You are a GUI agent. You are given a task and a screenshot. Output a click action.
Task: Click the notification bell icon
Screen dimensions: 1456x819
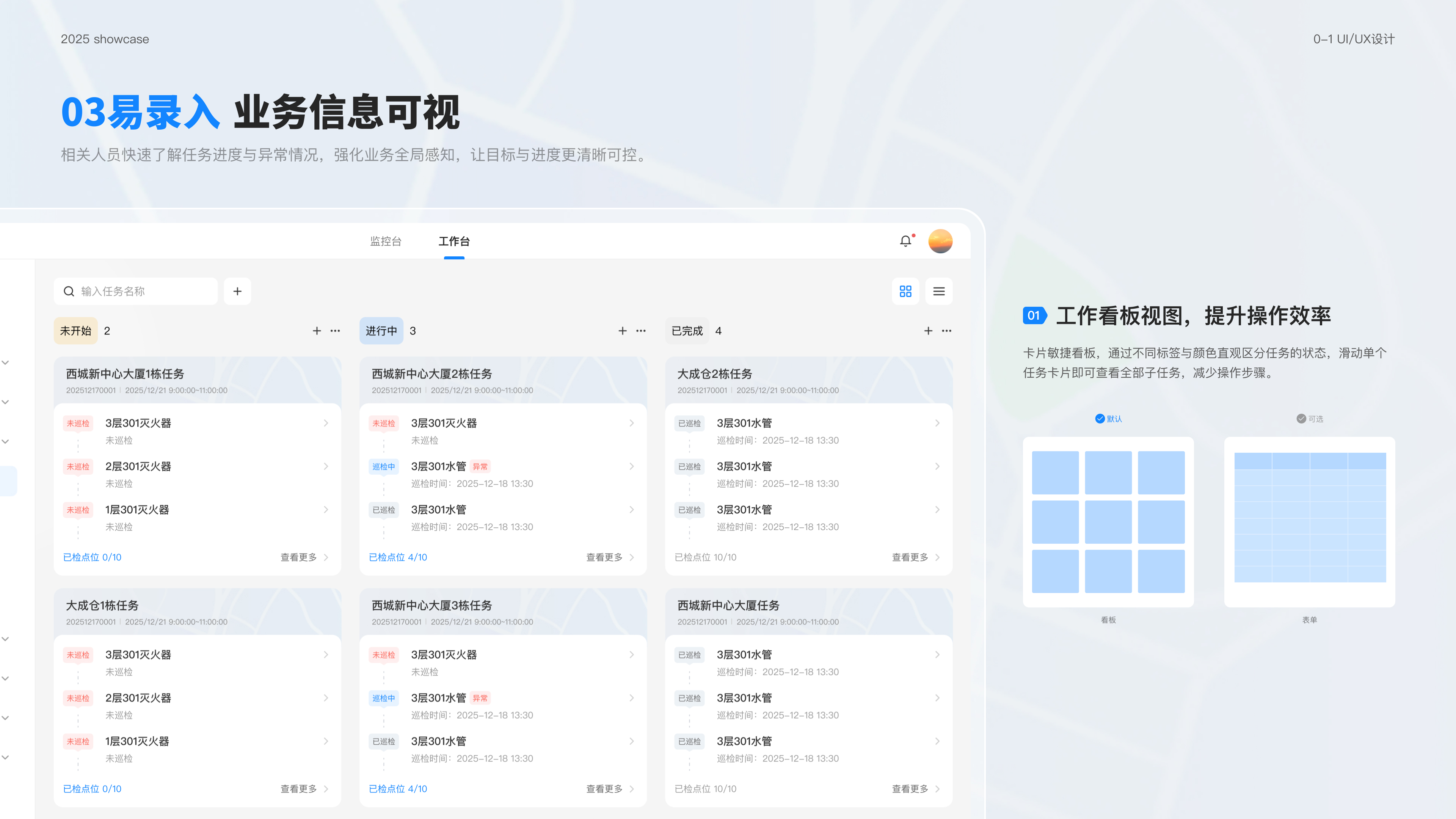[x=905, y=242]
